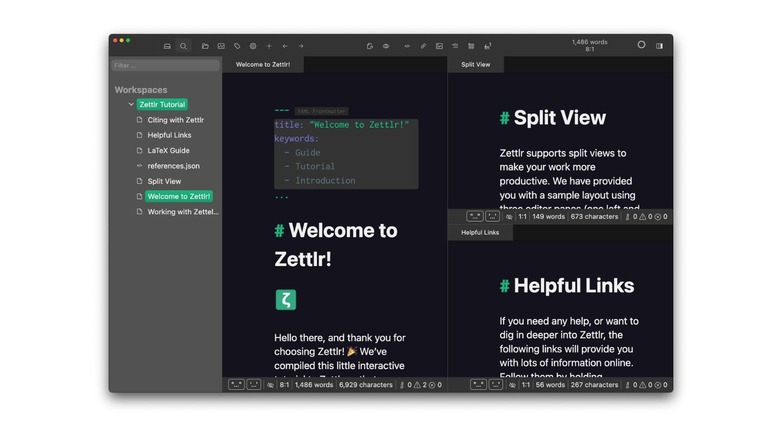Insert an image using the picture icon

pyautogui.click(x=439, y=46)
